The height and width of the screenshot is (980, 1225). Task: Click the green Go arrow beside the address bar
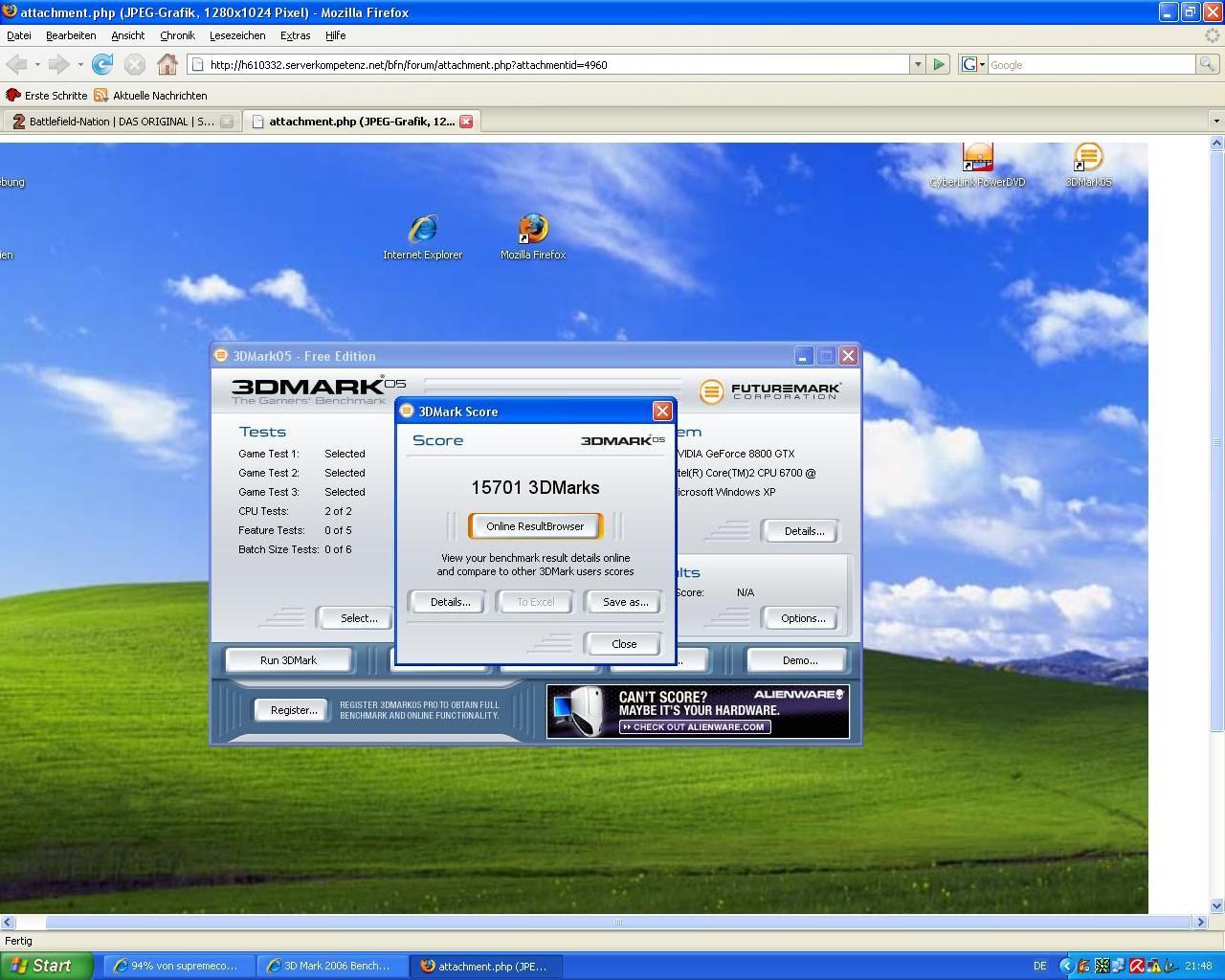point(939,64)
